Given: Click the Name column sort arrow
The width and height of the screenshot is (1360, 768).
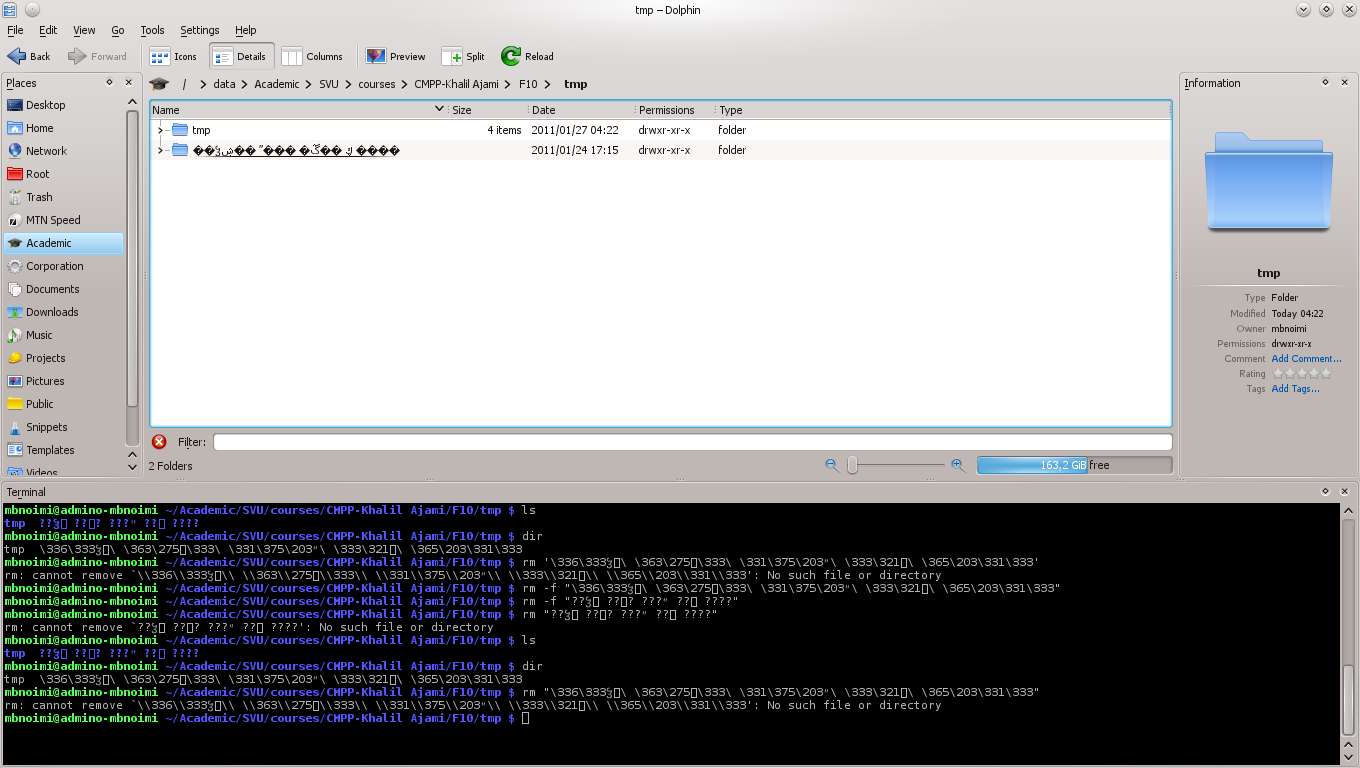Looking at the screenshot, I should [x=439, y=109].
